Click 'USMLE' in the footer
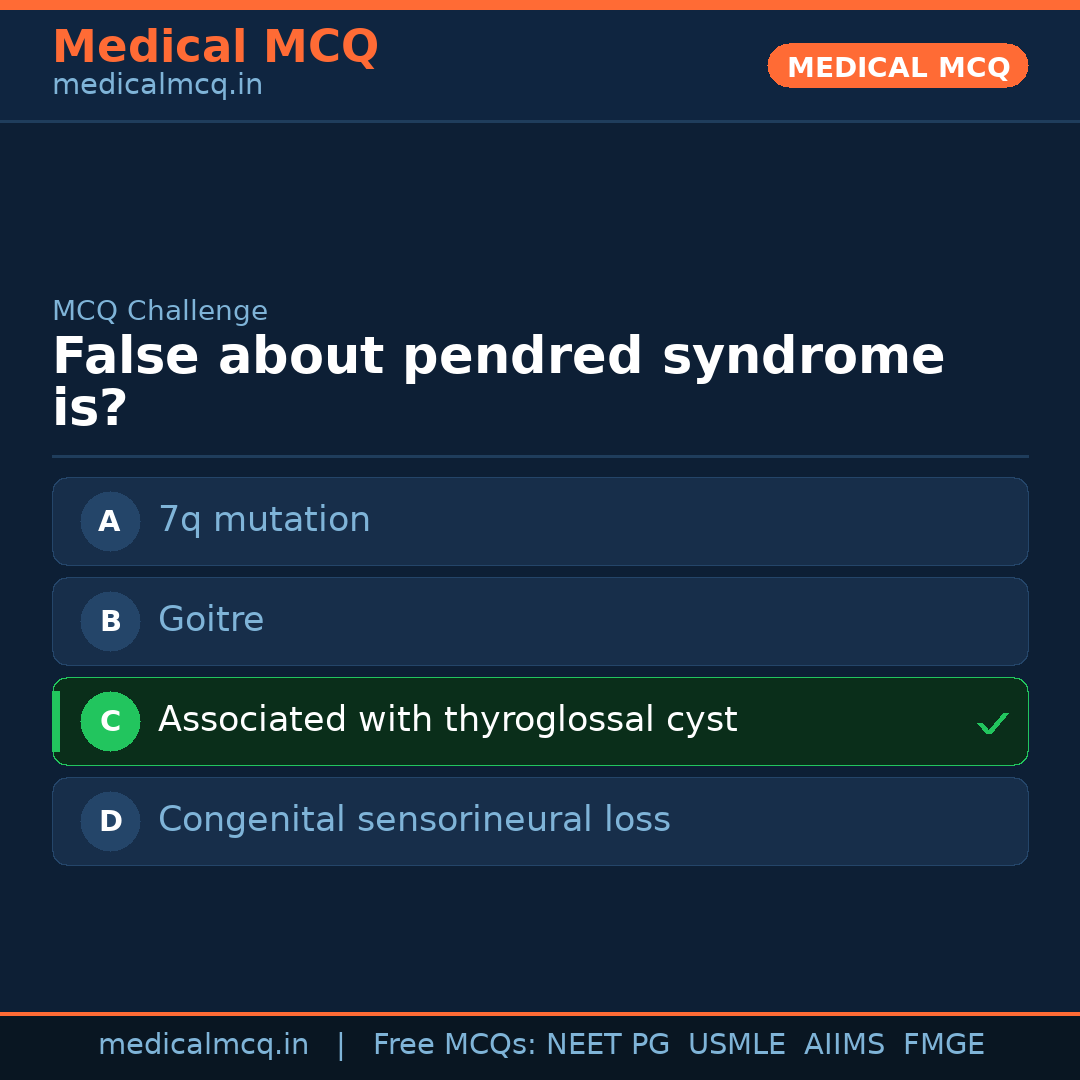Viewport: 1080px width, 1080px height. click(736, 1045)
